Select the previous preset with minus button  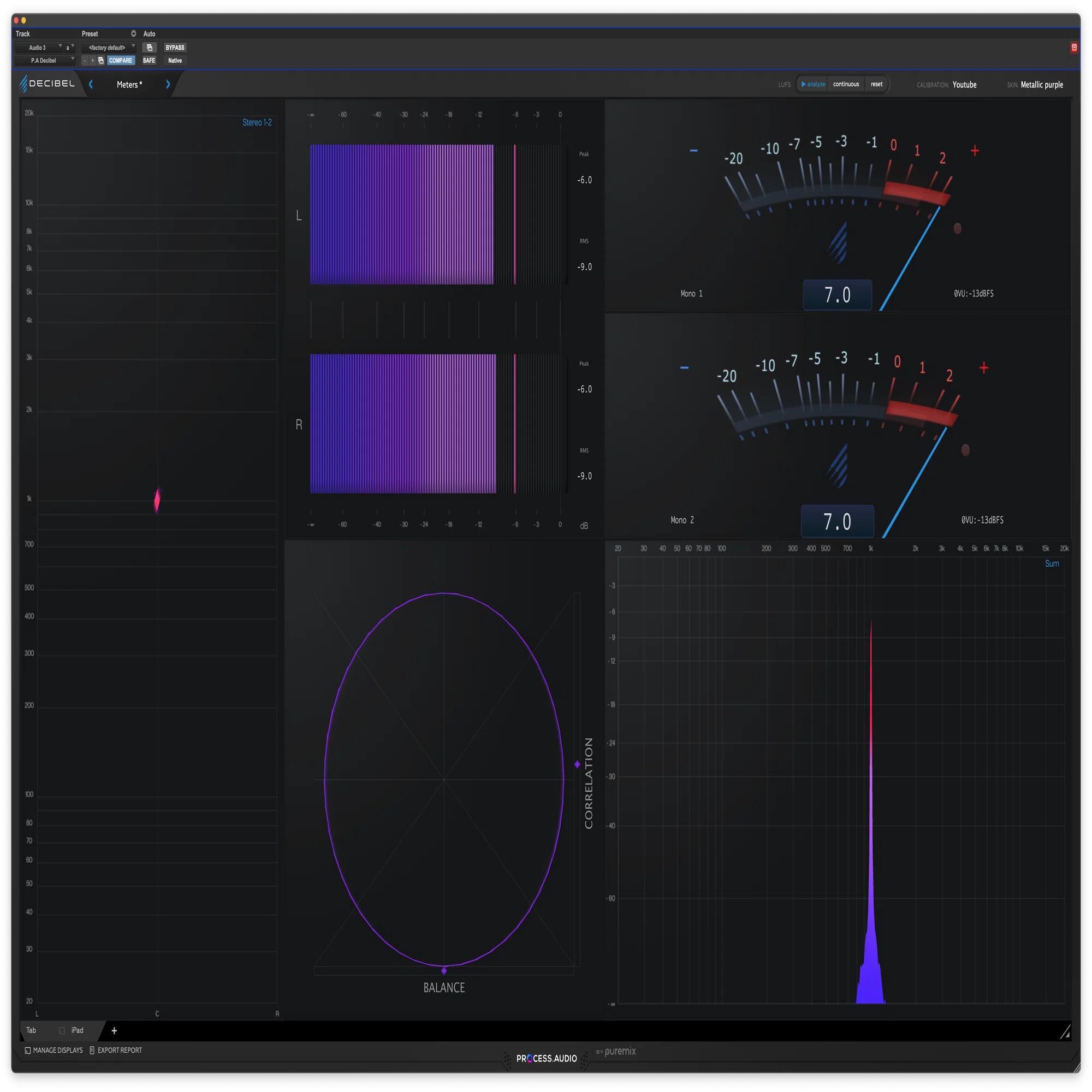pyautogui.click(x=85, y=61)
